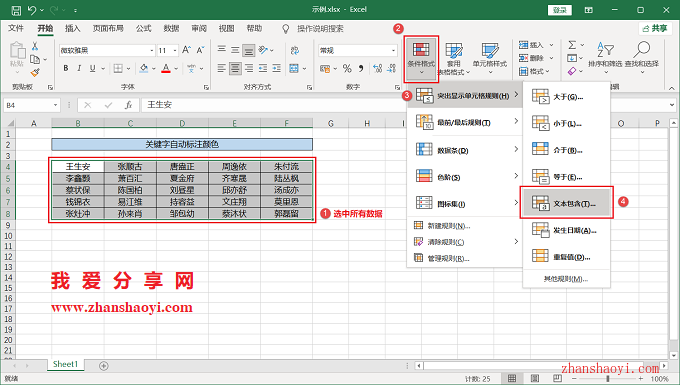Click the 单元格样式 cell styles icon
The image size is (680, 385).
point(490,58)
